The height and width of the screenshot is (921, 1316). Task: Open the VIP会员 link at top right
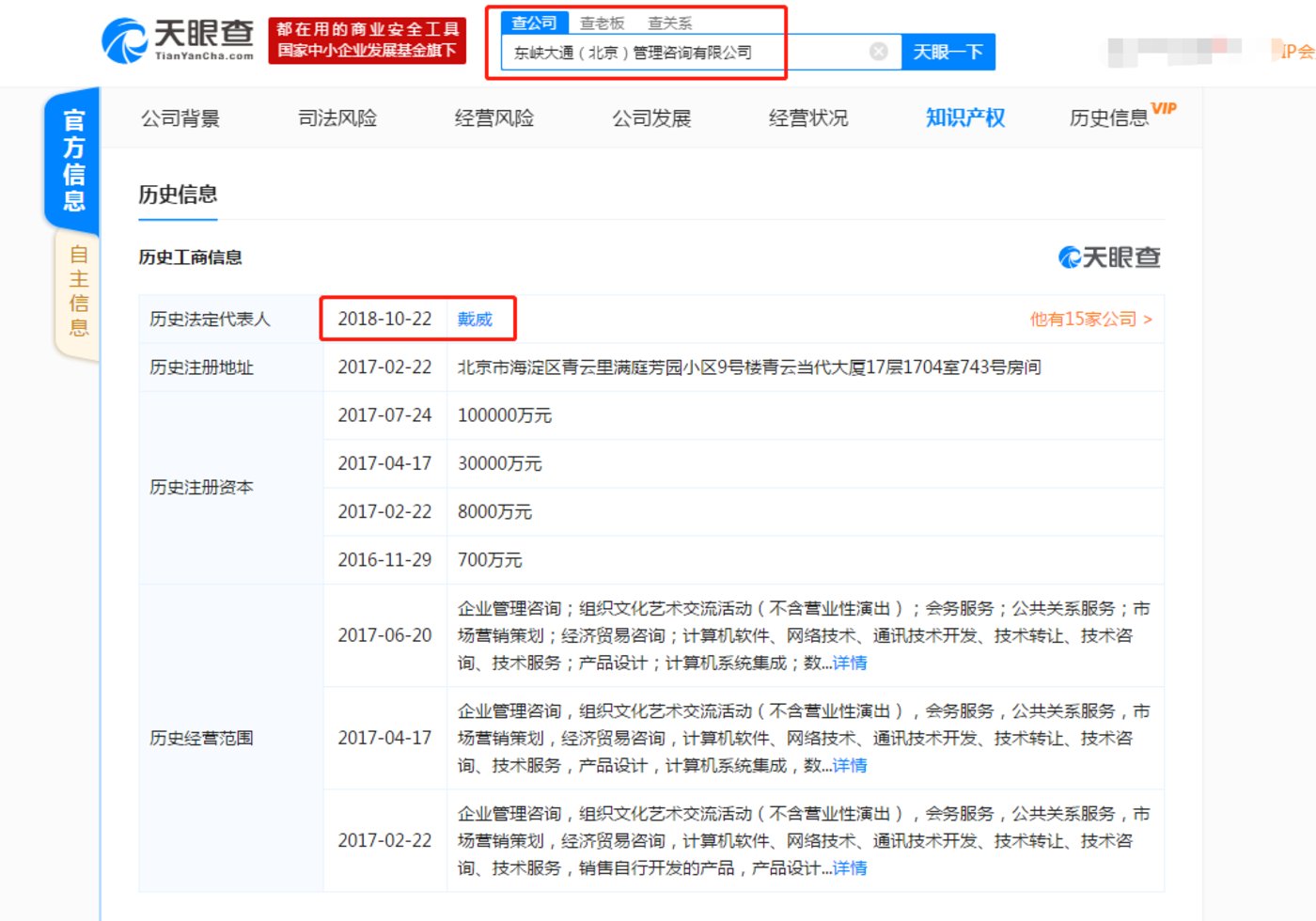tap(1295, 51)
